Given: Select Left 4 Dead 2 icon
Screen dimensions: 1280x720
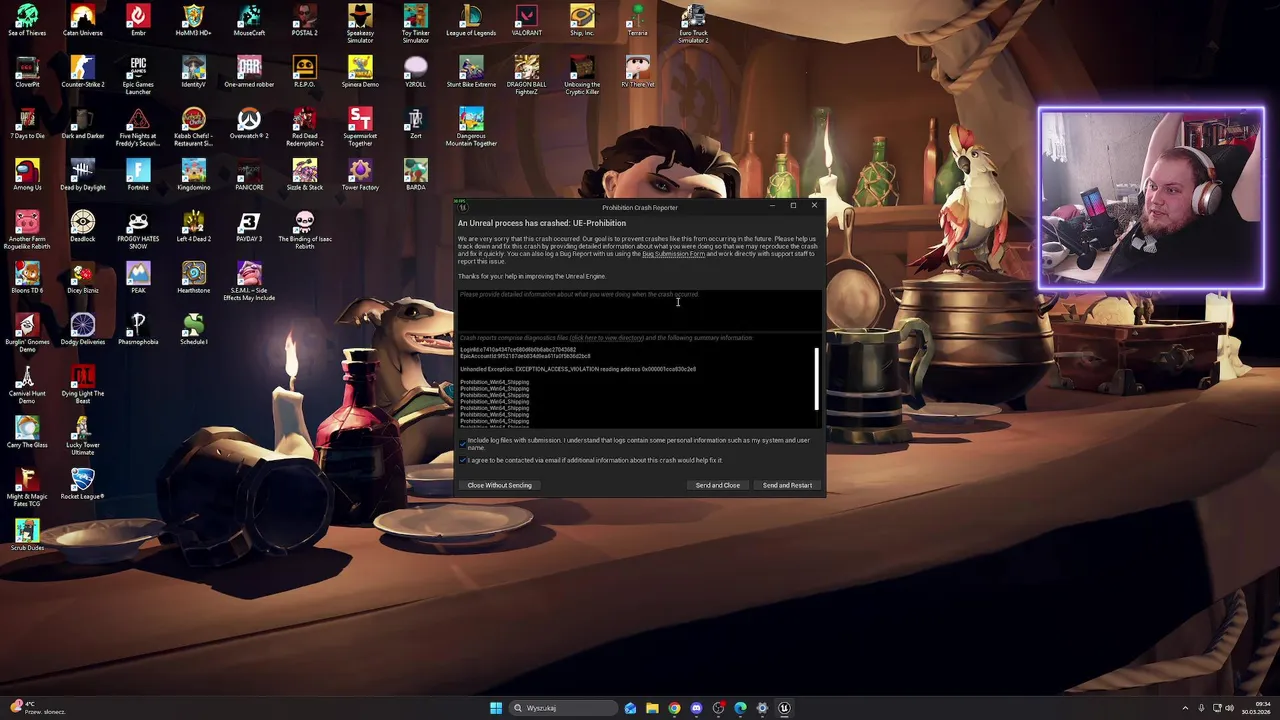Looking at the screenshot, I should (x=194, y=227).
